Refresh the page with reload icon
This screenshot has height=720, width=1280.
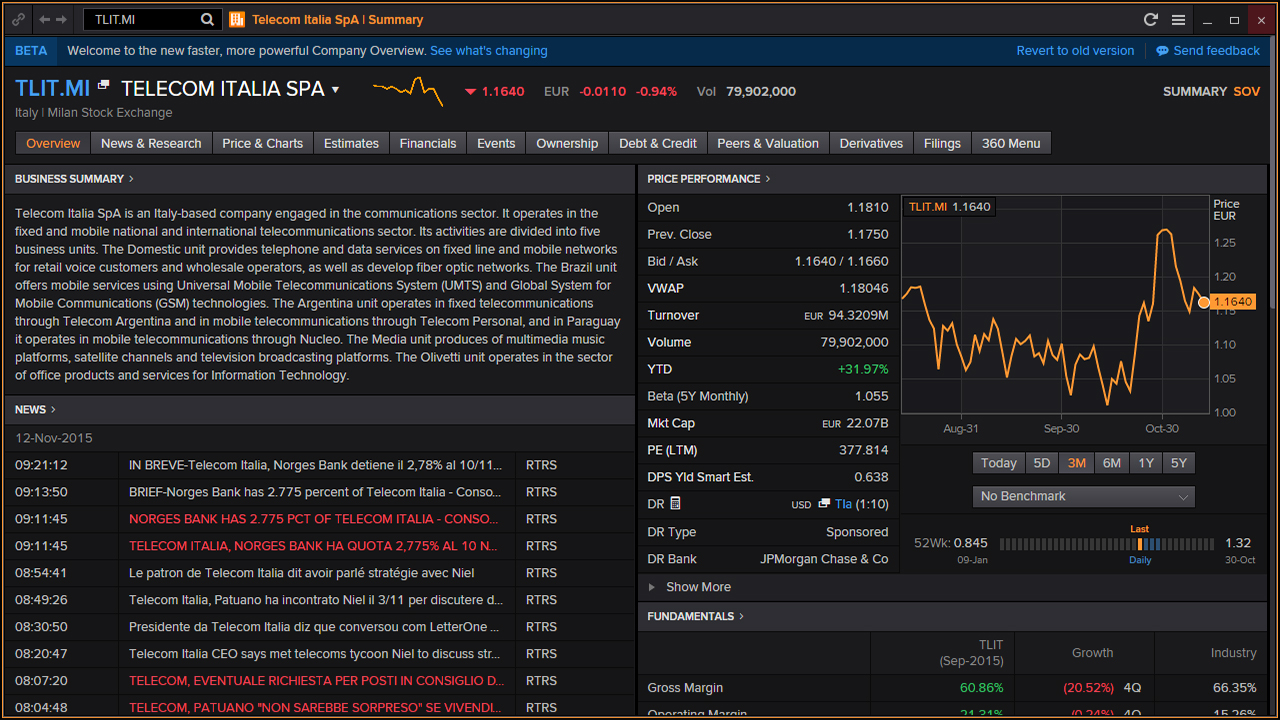tap(1151, 19)
